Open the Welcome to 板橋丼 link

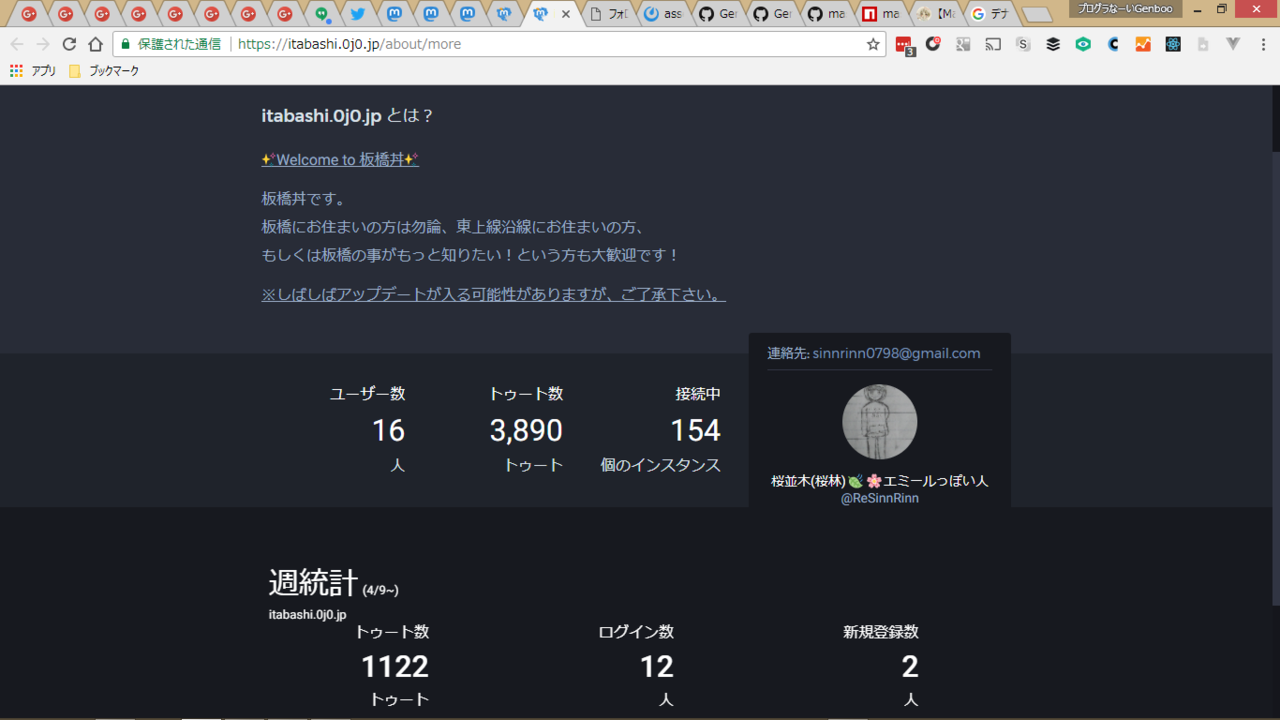click(340, 160)
